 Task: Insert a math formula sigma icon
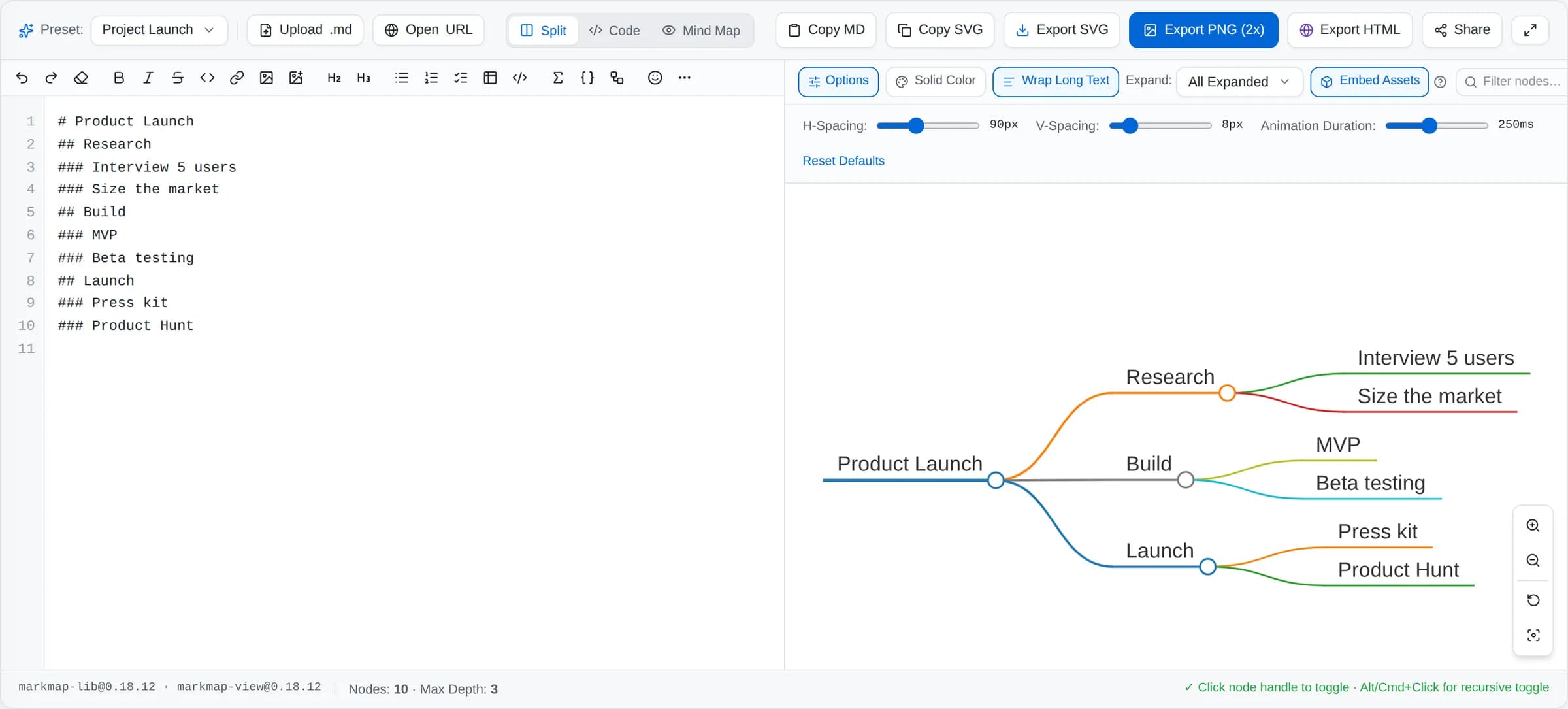point(557,78)
